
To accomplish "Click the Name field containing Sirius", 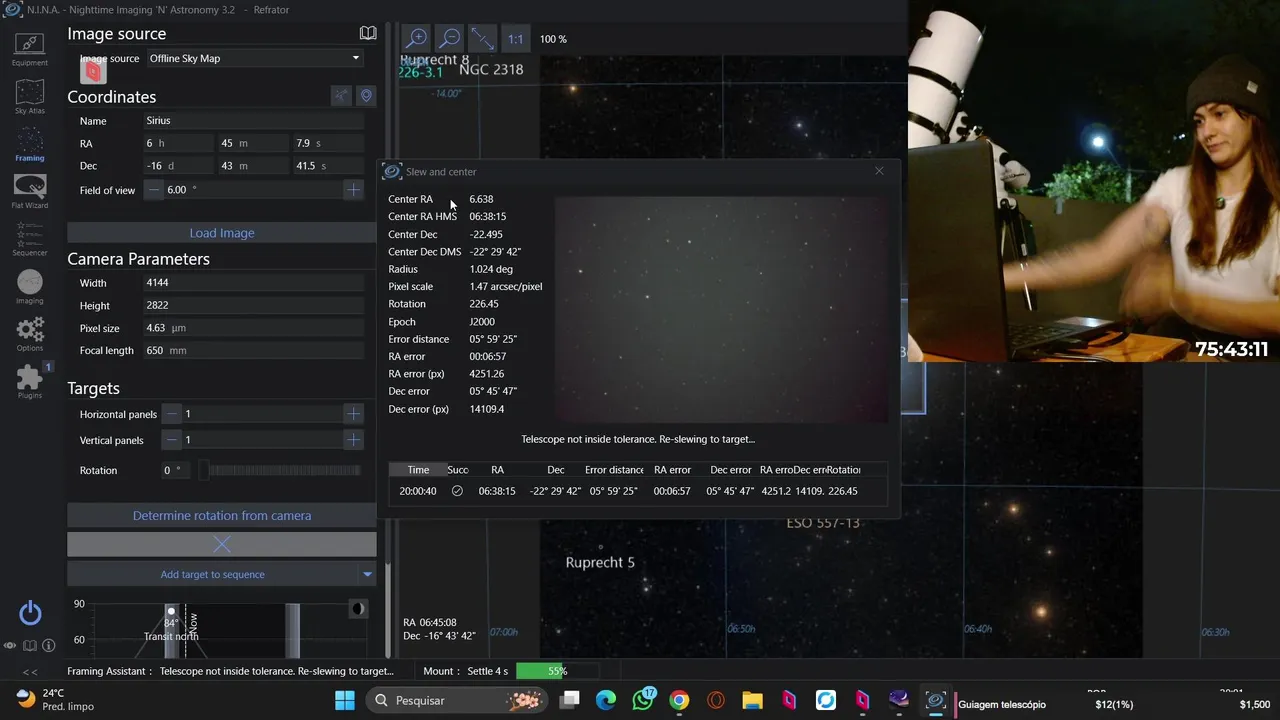I will click(x=254, y=121).
